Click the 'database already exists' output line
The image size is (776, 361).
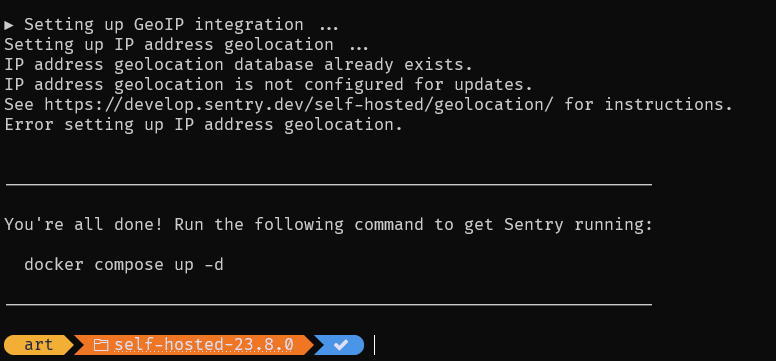click(x=239, y=65)
